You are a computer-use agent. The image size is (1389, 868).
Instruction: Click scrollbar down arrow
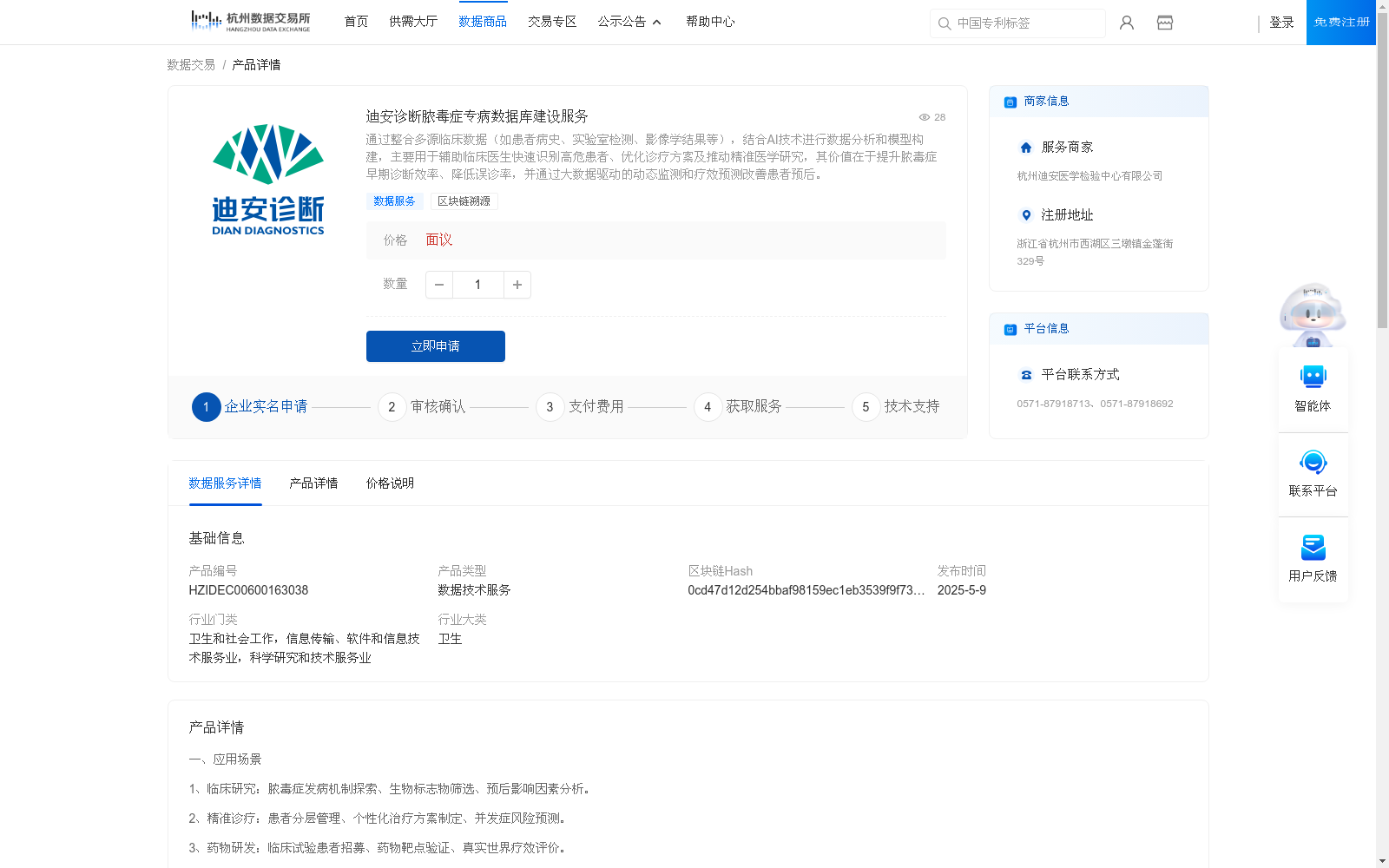(1382, 861)
